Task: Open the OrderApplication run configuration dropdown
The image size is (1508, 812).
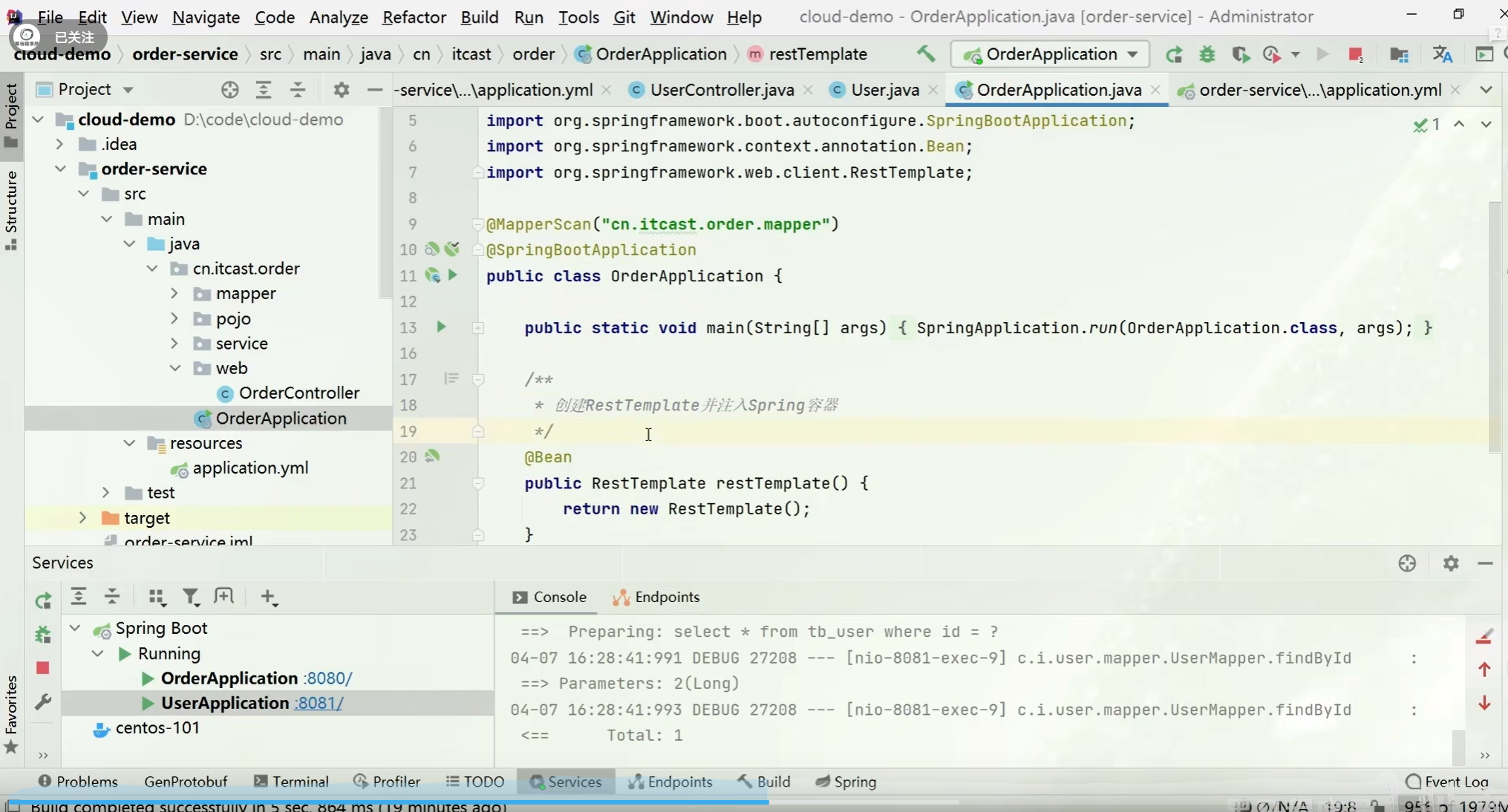Action: [x=1132, y=54]
